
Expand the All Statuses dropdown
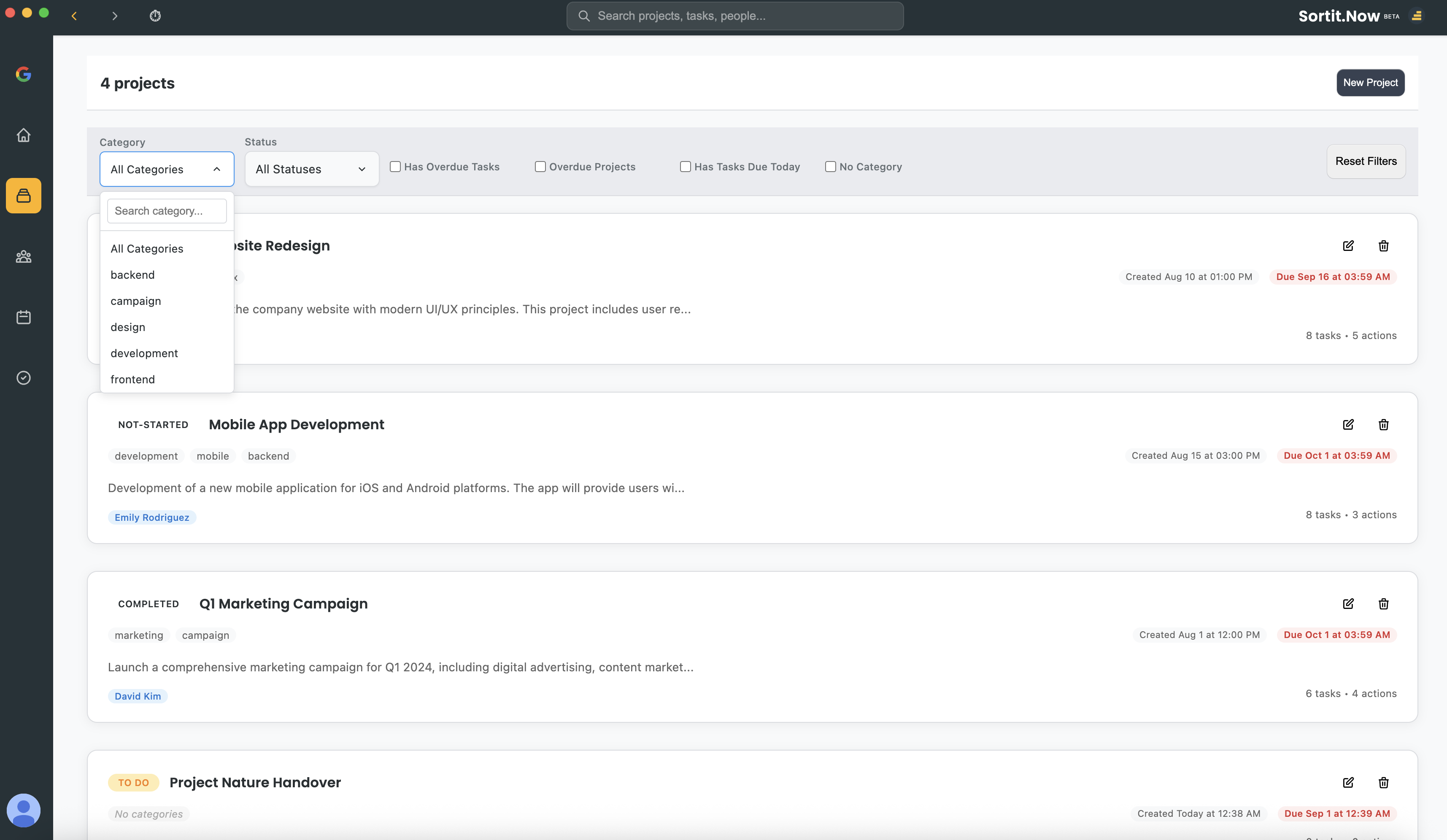[311, 169]
